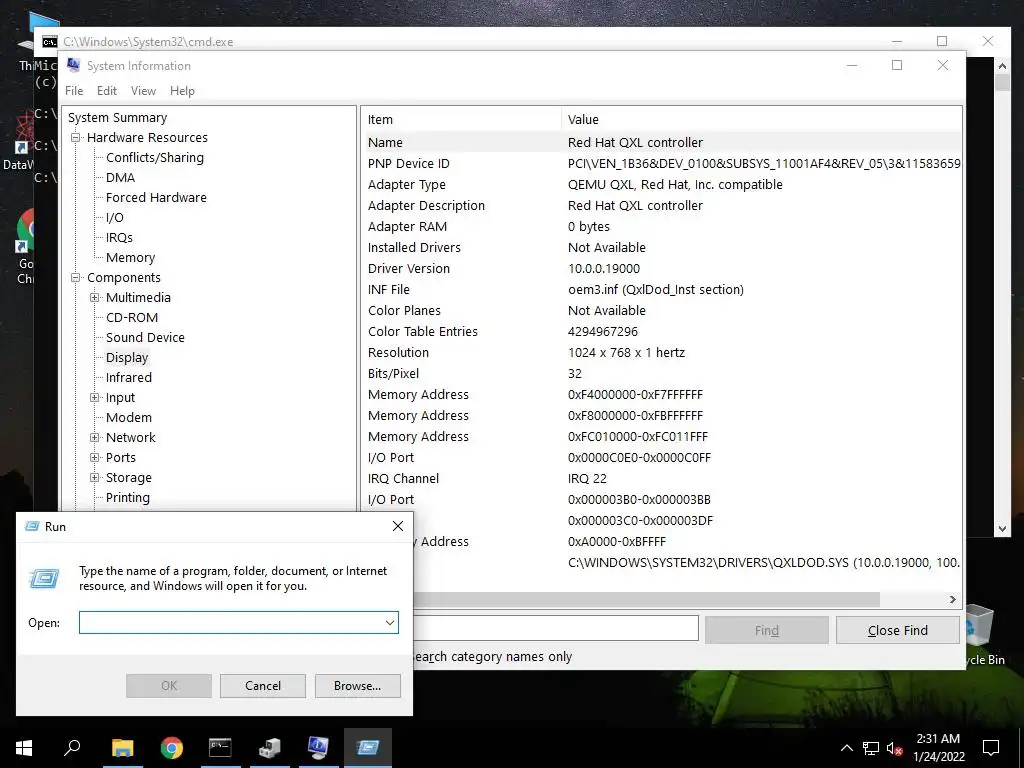Open the notification center icon
The width and height of the screenshot is (1024, 768).
991,748
